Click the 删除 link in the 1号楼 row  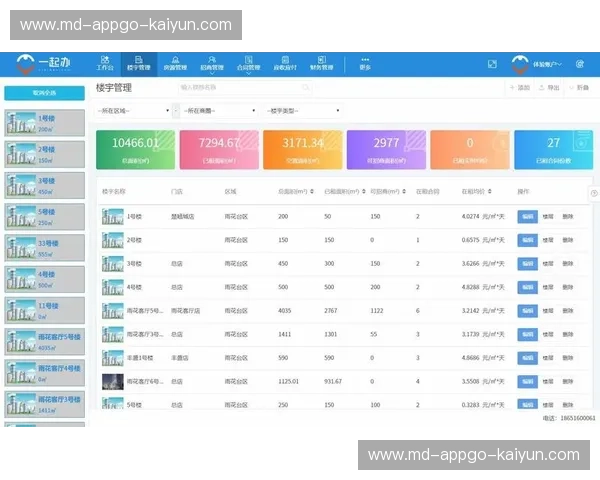click(568, 217)
